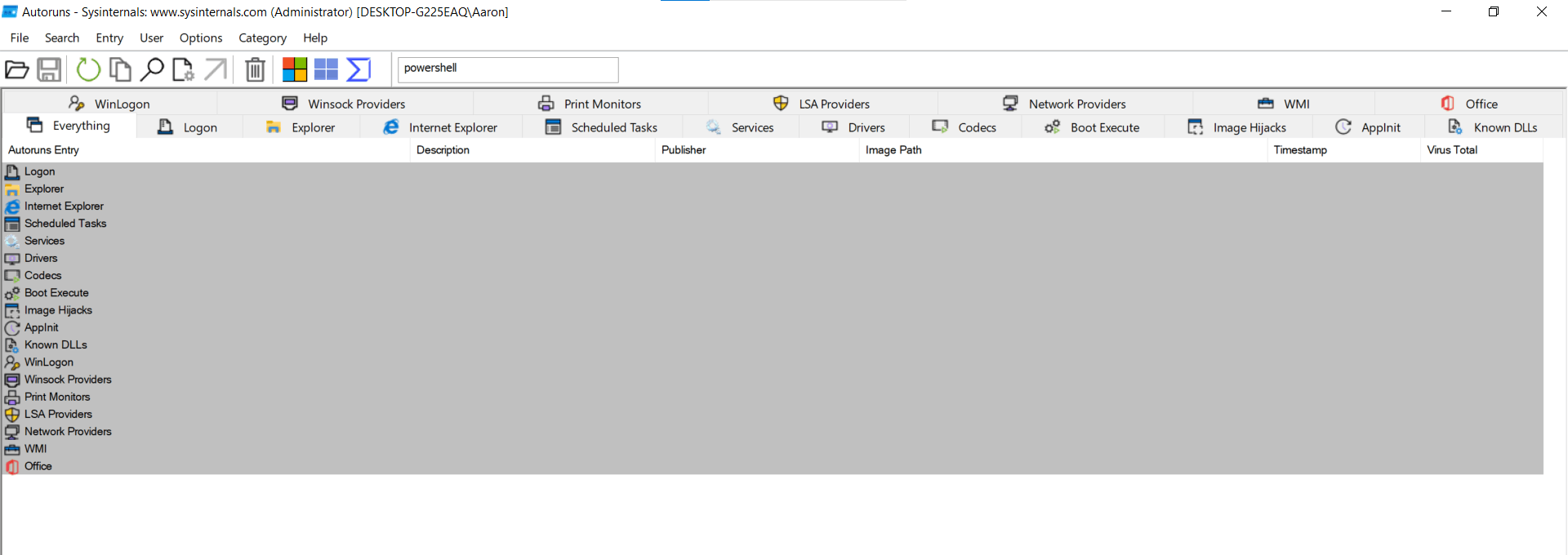Screen dimensions: 1568x555
Task: Click the VirusTotal sigma icon
Action: pos(359,70)
